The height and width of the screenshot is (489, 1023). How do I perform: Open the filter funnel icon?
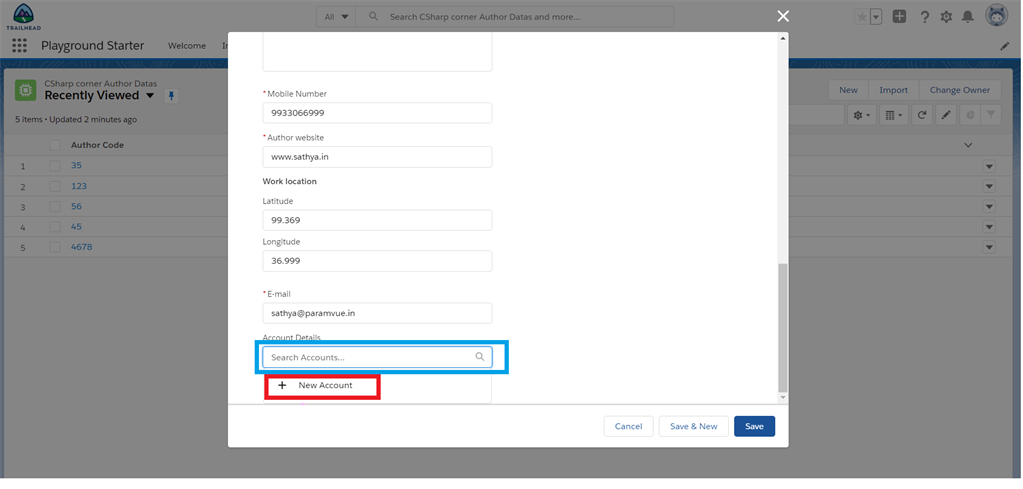pyautogui.click(x=991, y=115)
